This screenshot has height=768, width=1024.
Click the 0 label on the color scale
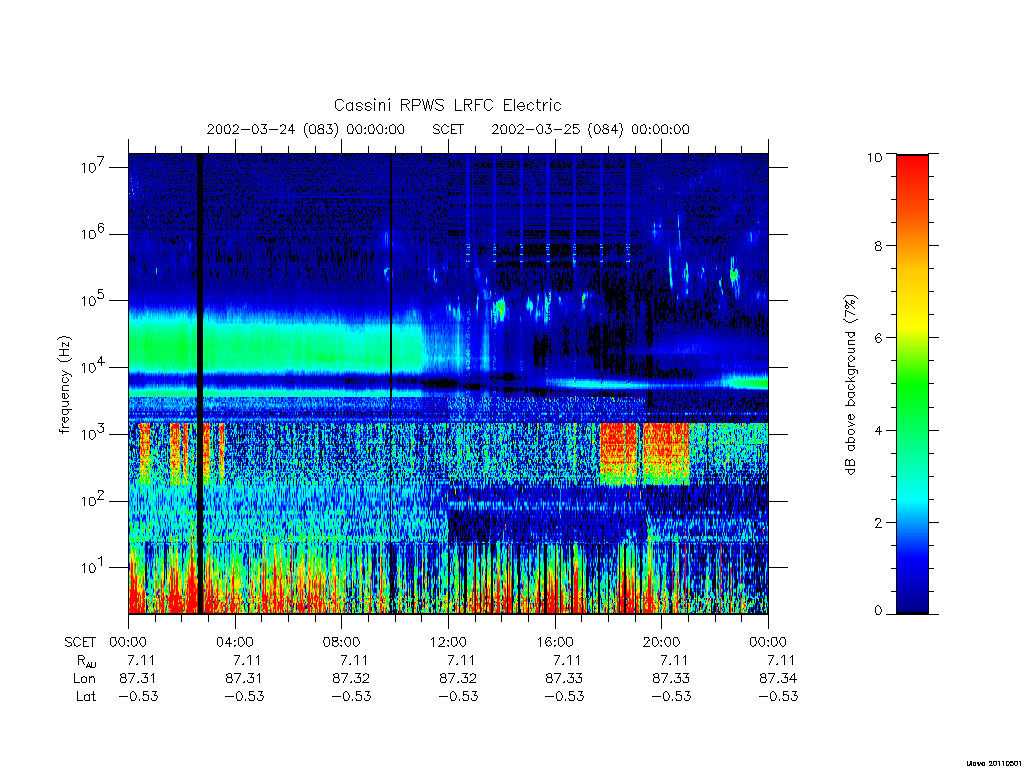[x=878, y=611]
